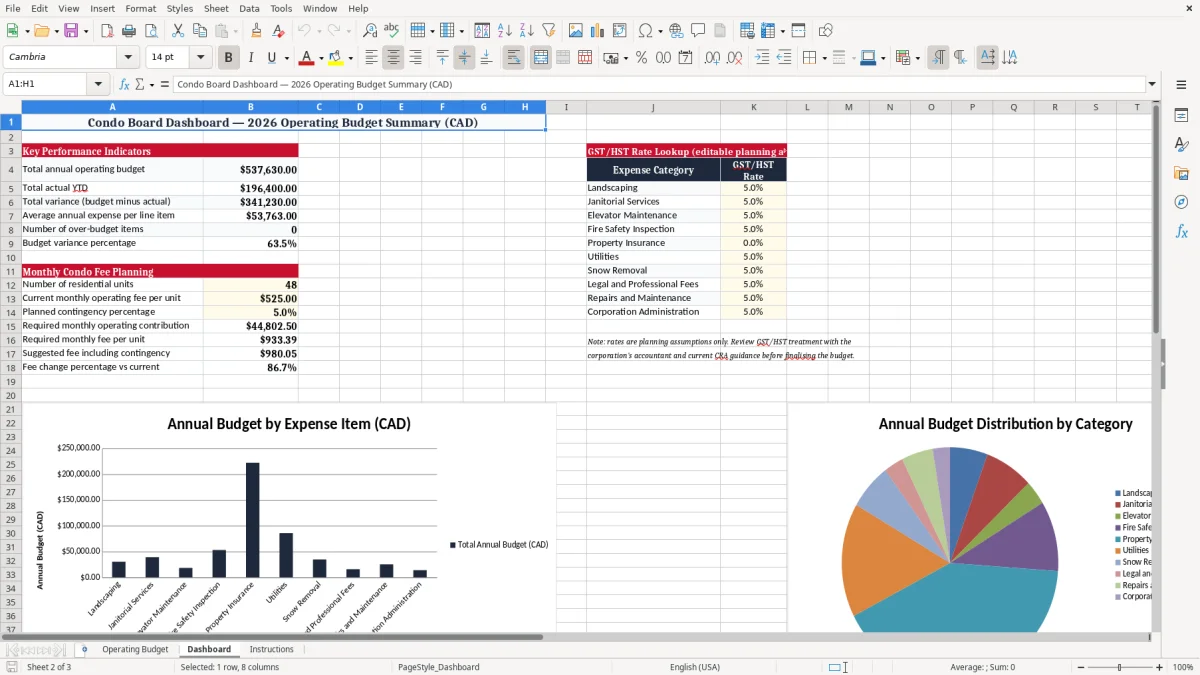Click Clear Direct Formatting icon
The width and height of the screenshot is (1200, 675).
point(277,31)
